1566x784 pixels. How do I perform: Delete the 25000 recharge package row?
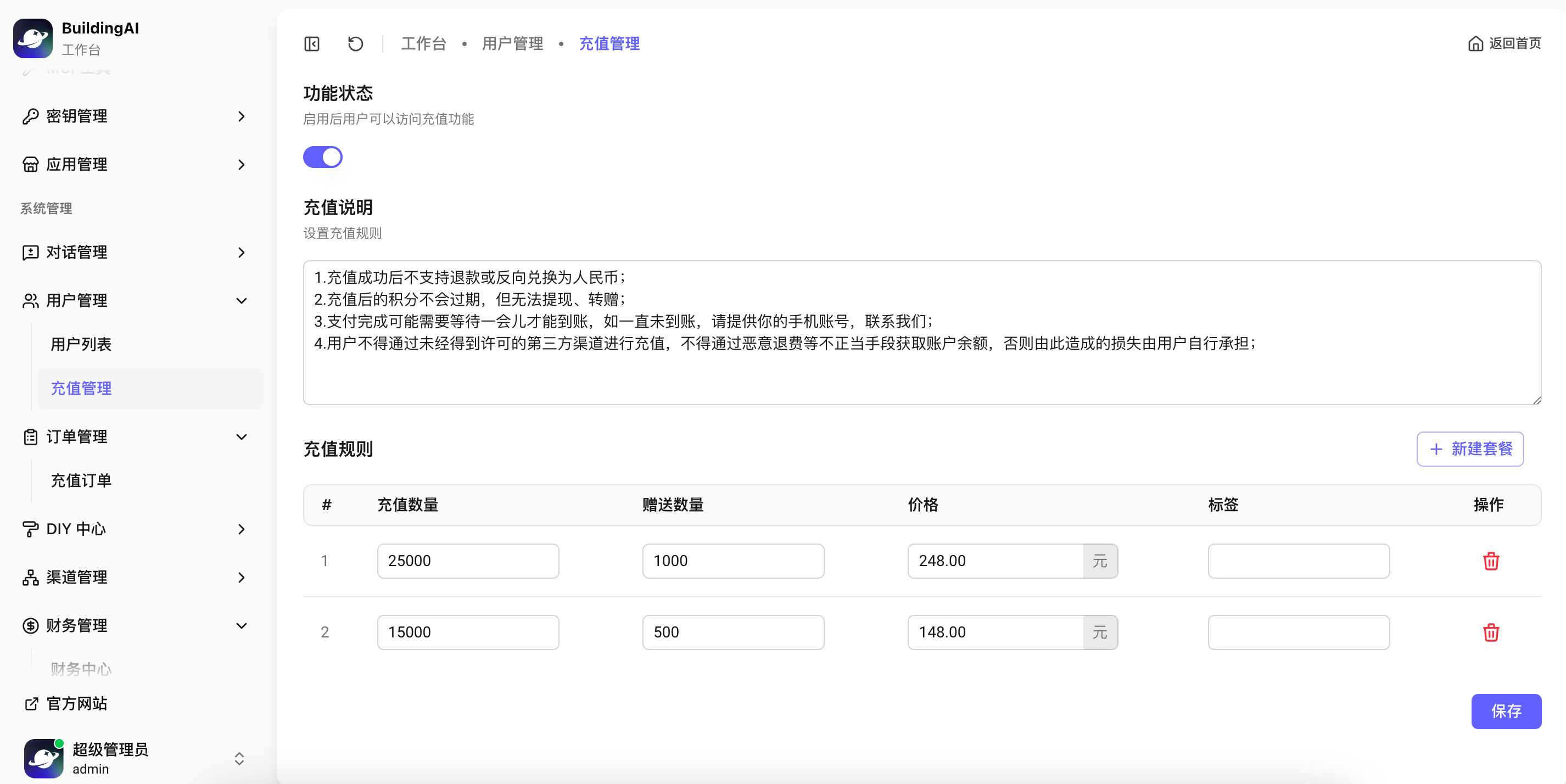(1491, 561)
